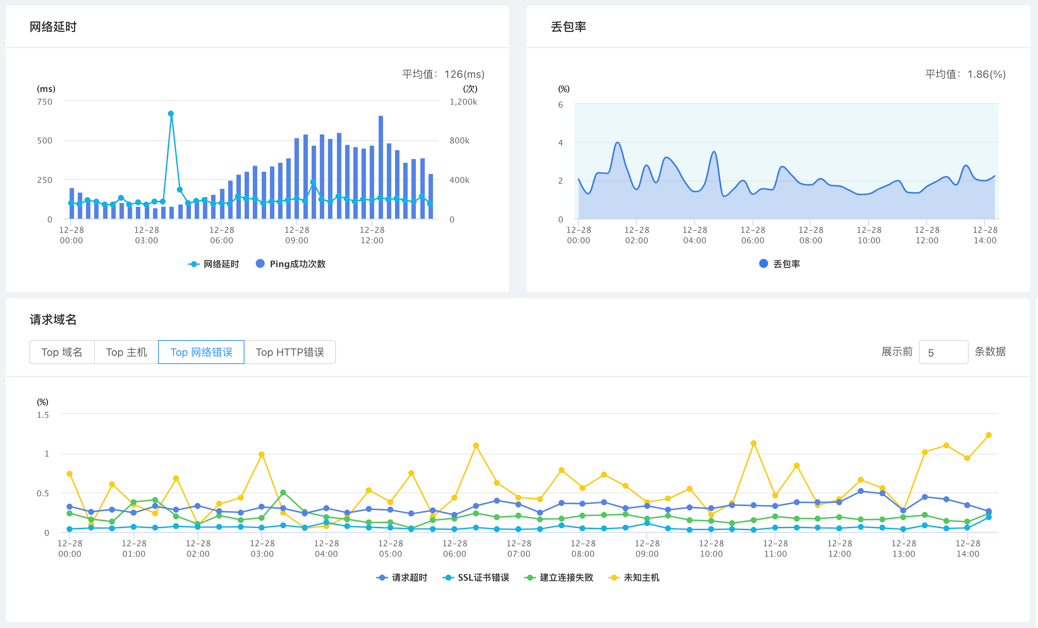Click the highest 网络延时 spike data point
The height and width of the screenshot is (628, 1038).
171,114
